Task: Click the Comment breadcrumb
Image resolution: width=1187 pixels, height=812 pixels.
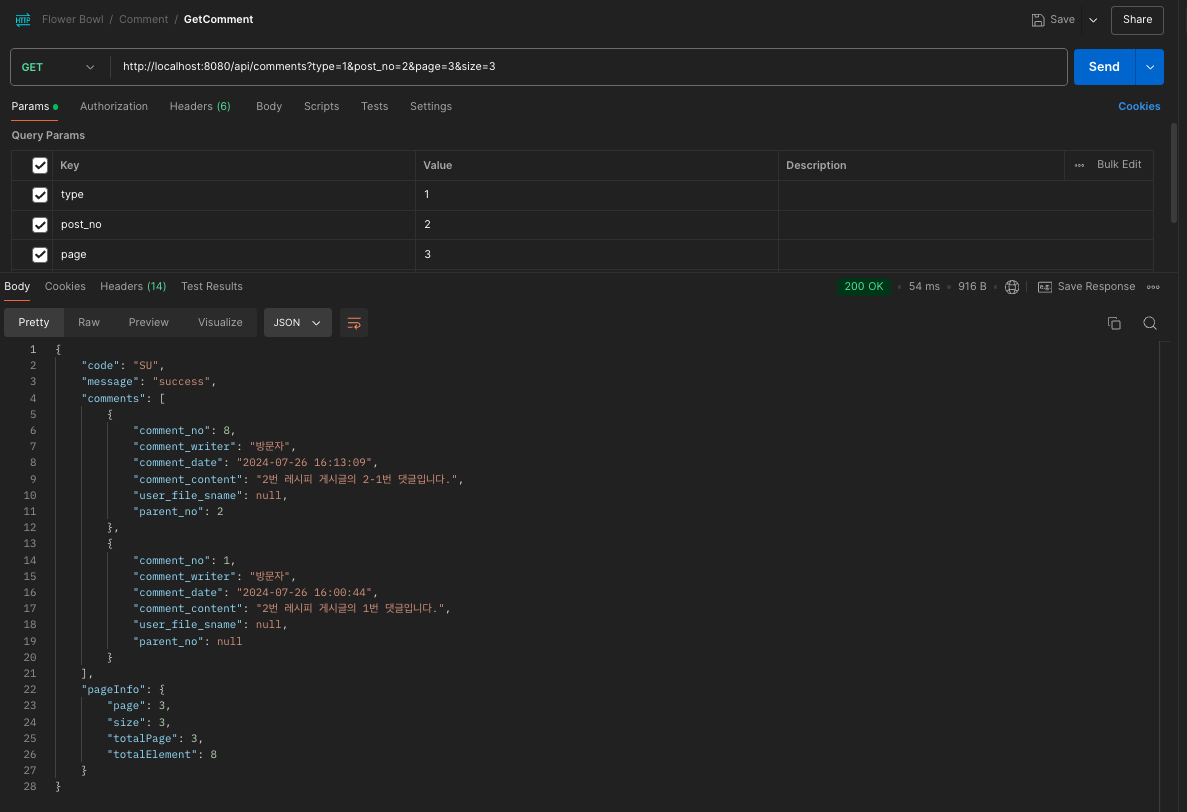Action: (144, 20)
